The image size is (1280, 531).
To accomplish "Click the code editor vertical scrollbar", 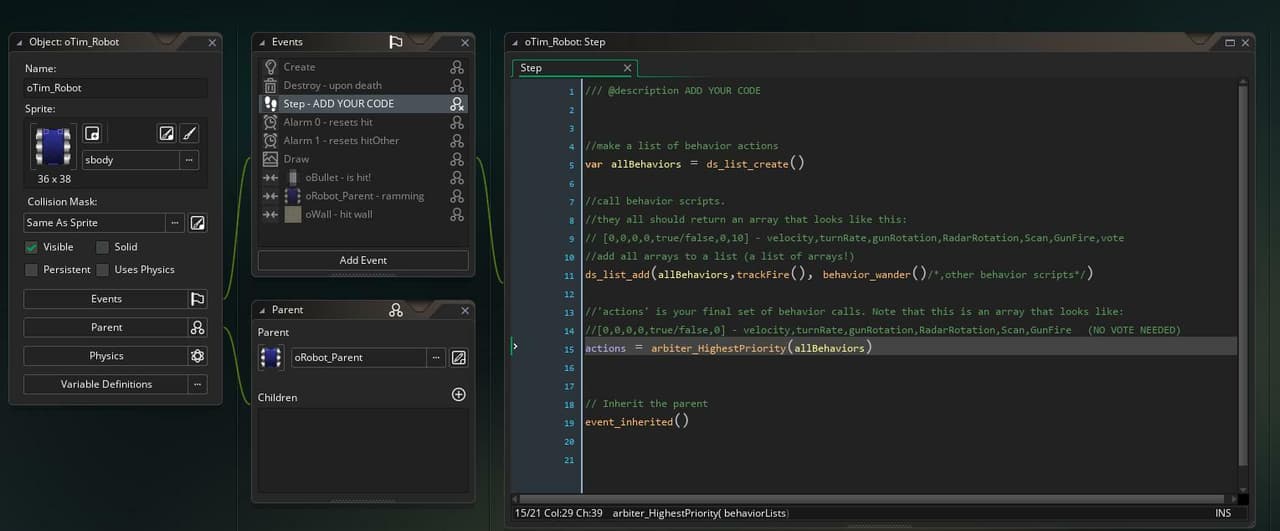I will 1243,275.
